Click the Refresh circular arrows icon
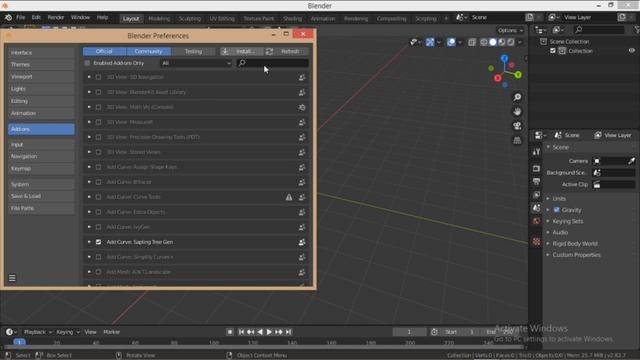Image resolution: width=640 pixels, height=360 pixels. pyautogui.click(x=269, y=51)
